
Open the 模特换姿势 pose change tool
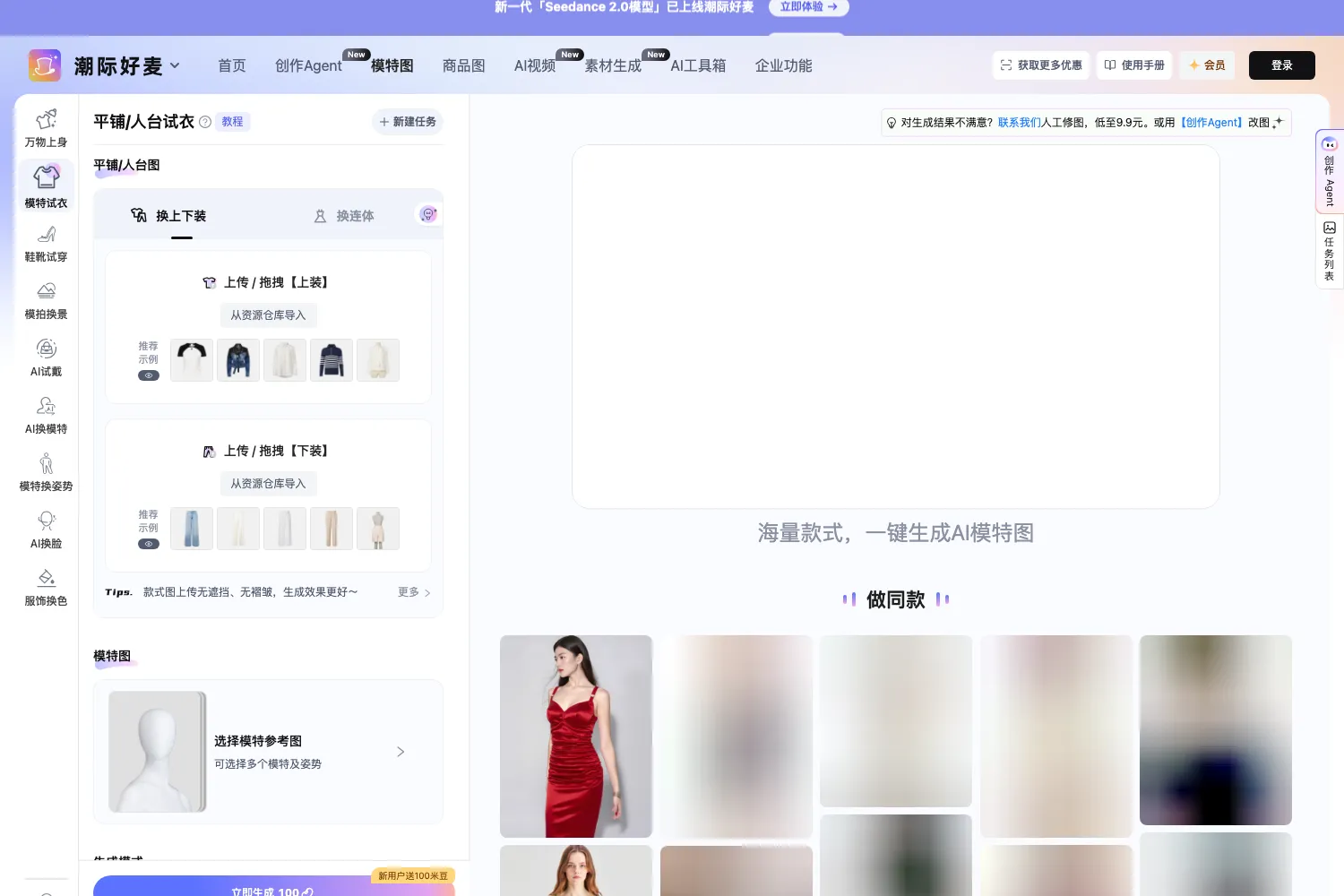[46, 473]
